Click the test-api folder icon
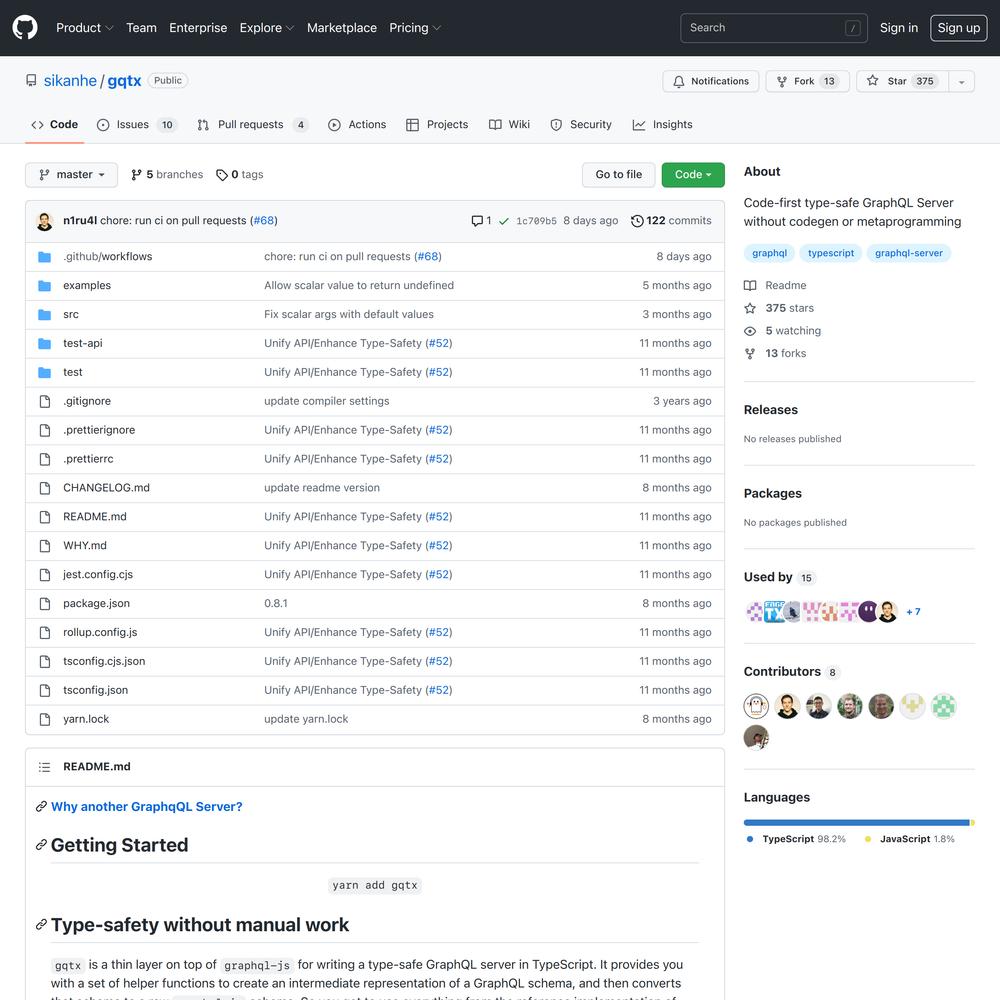The width and height of the screenshot is (1000, 1000). pyautogui.click(x=44, y=343)
